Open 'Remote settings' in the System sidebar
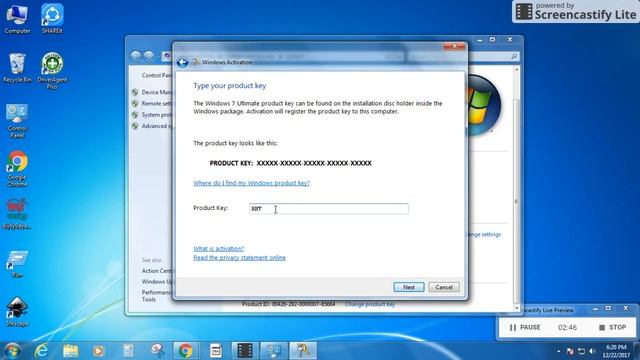 (157, 104)
